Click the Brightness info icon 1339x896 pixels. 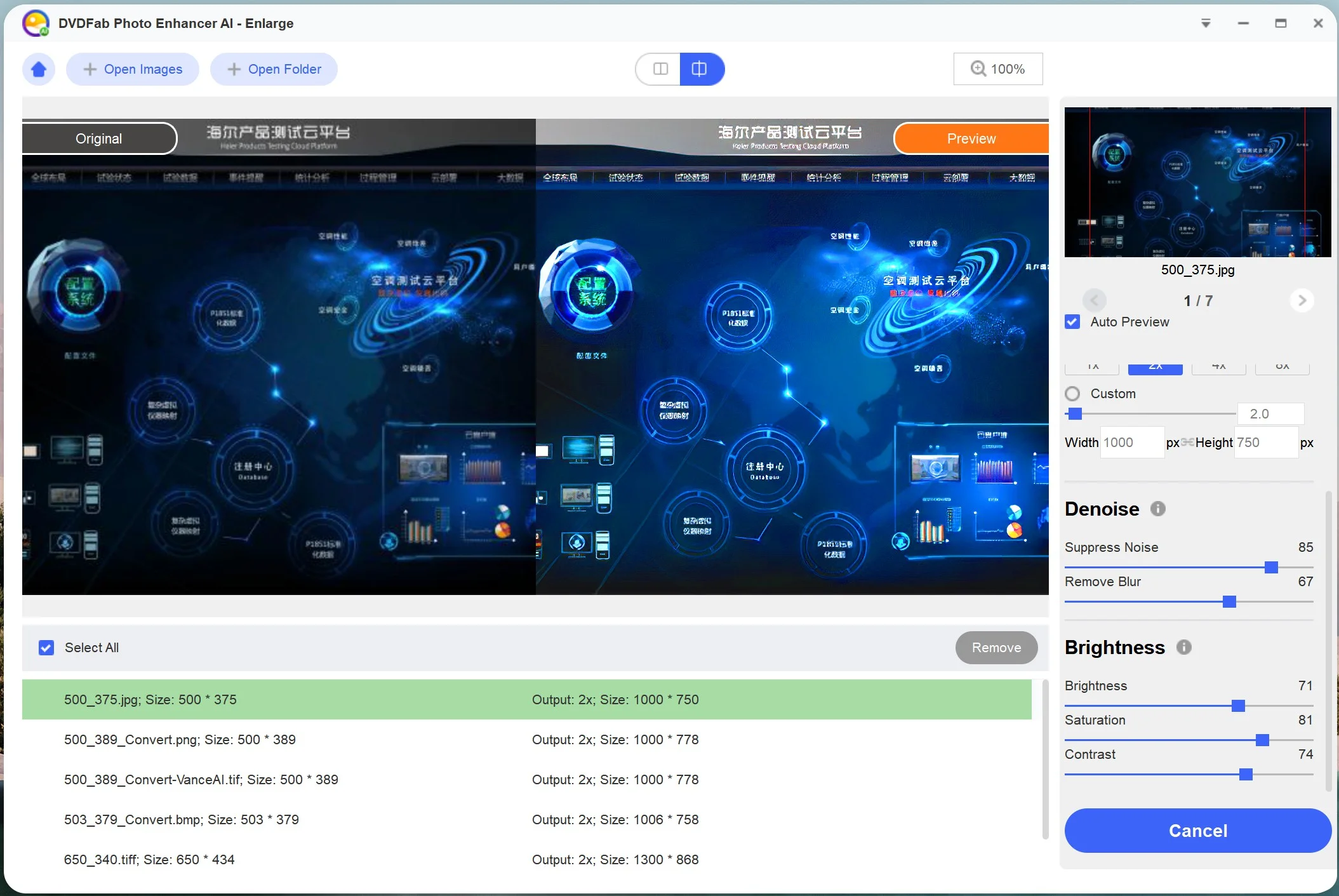[1184, 647]
